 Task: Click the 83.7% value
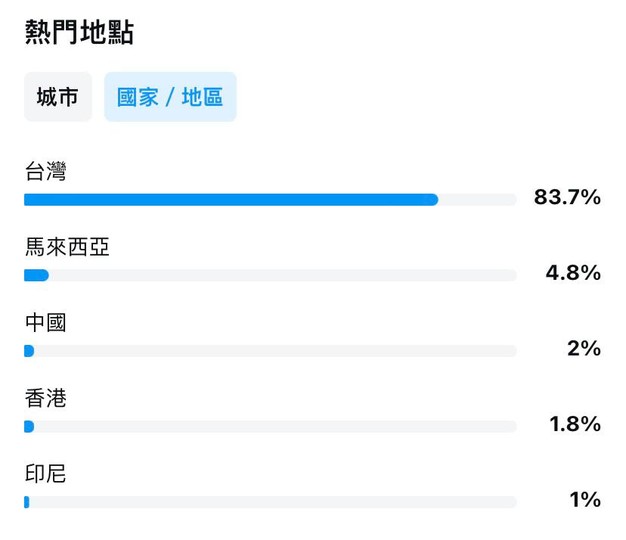(567, 197)
